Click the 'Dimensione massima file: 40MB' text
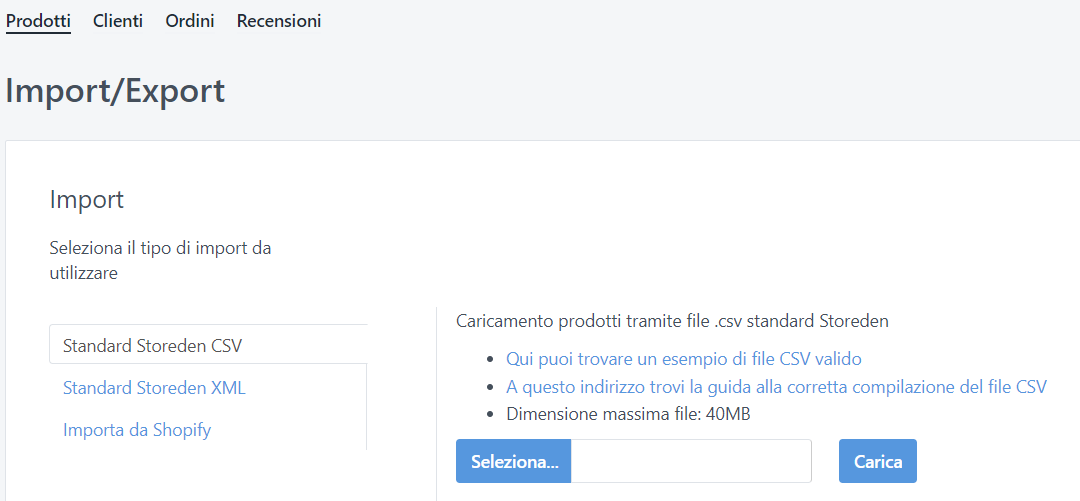The image size is (1080, 501). click(629, 414)
